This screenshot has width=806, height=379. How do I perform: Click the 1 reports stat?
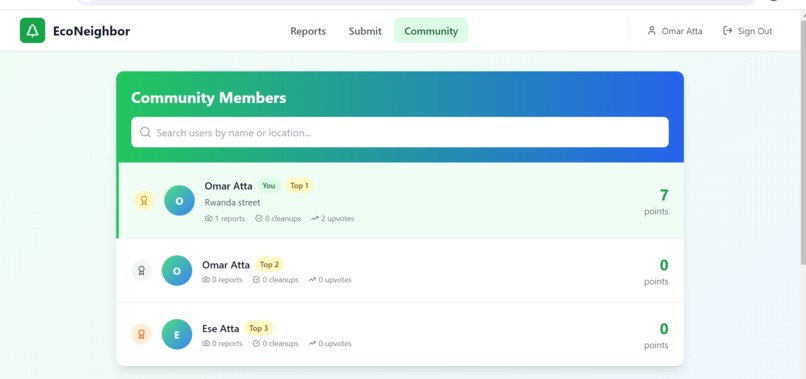[x=225, y=219]
